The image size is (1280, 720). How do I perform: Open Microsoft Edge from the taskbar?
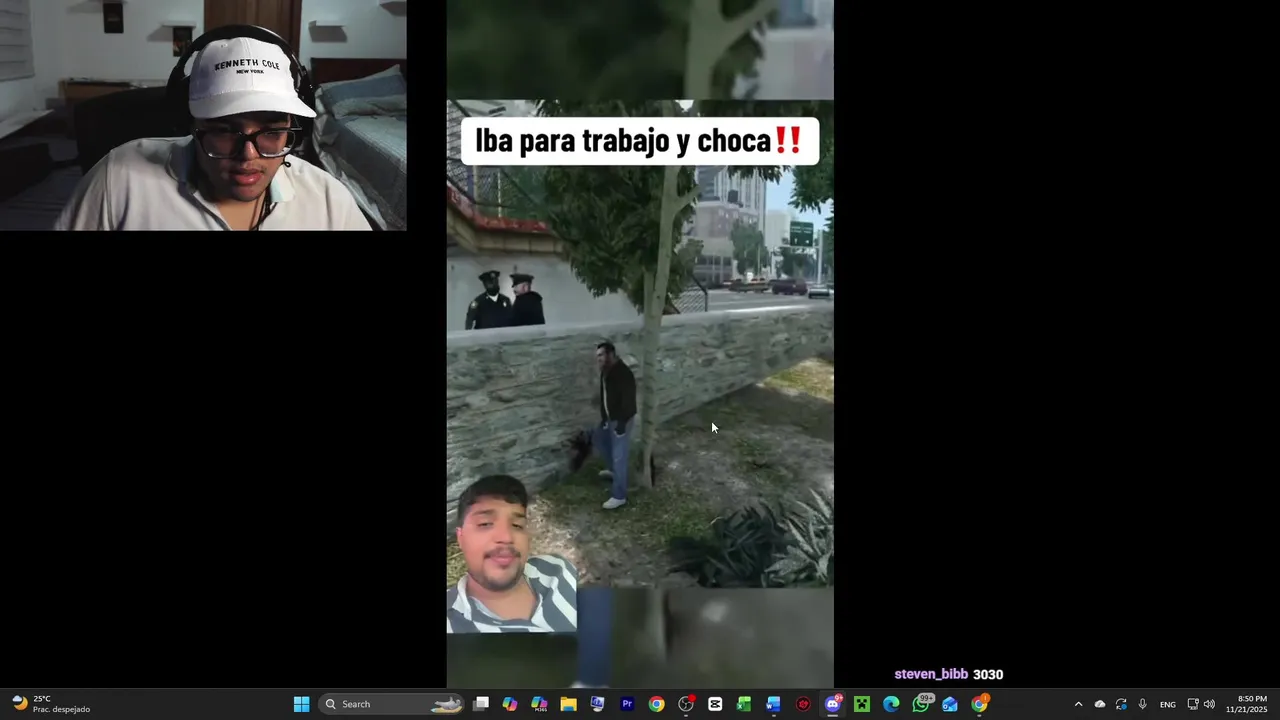(x=891, y=704)
